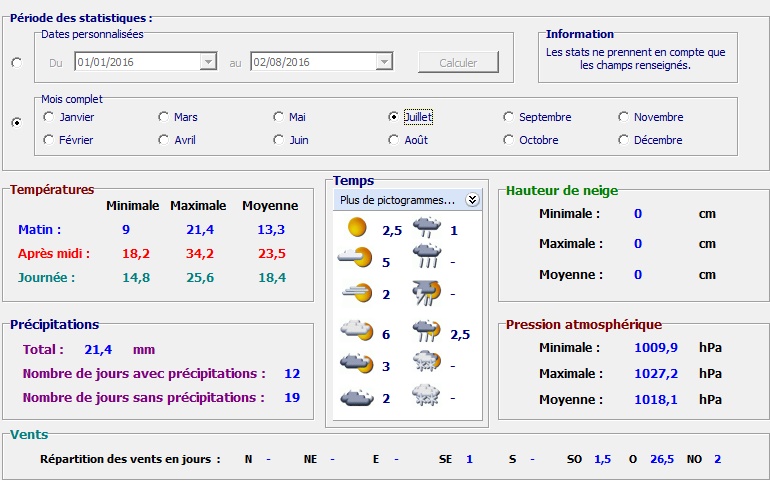Click the Matin row label

[39, 229]
